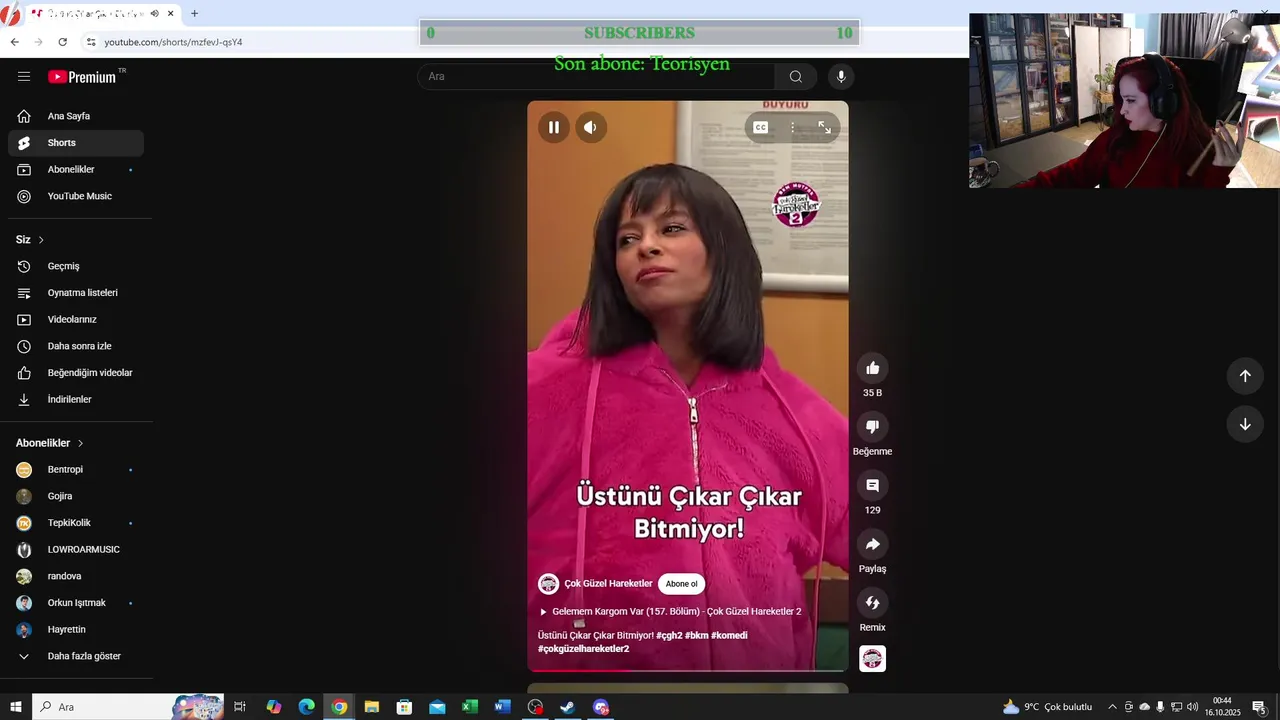Open Oynatma listeleri page
Viewport: 1280px width, 720px height.
click(76, 293)
